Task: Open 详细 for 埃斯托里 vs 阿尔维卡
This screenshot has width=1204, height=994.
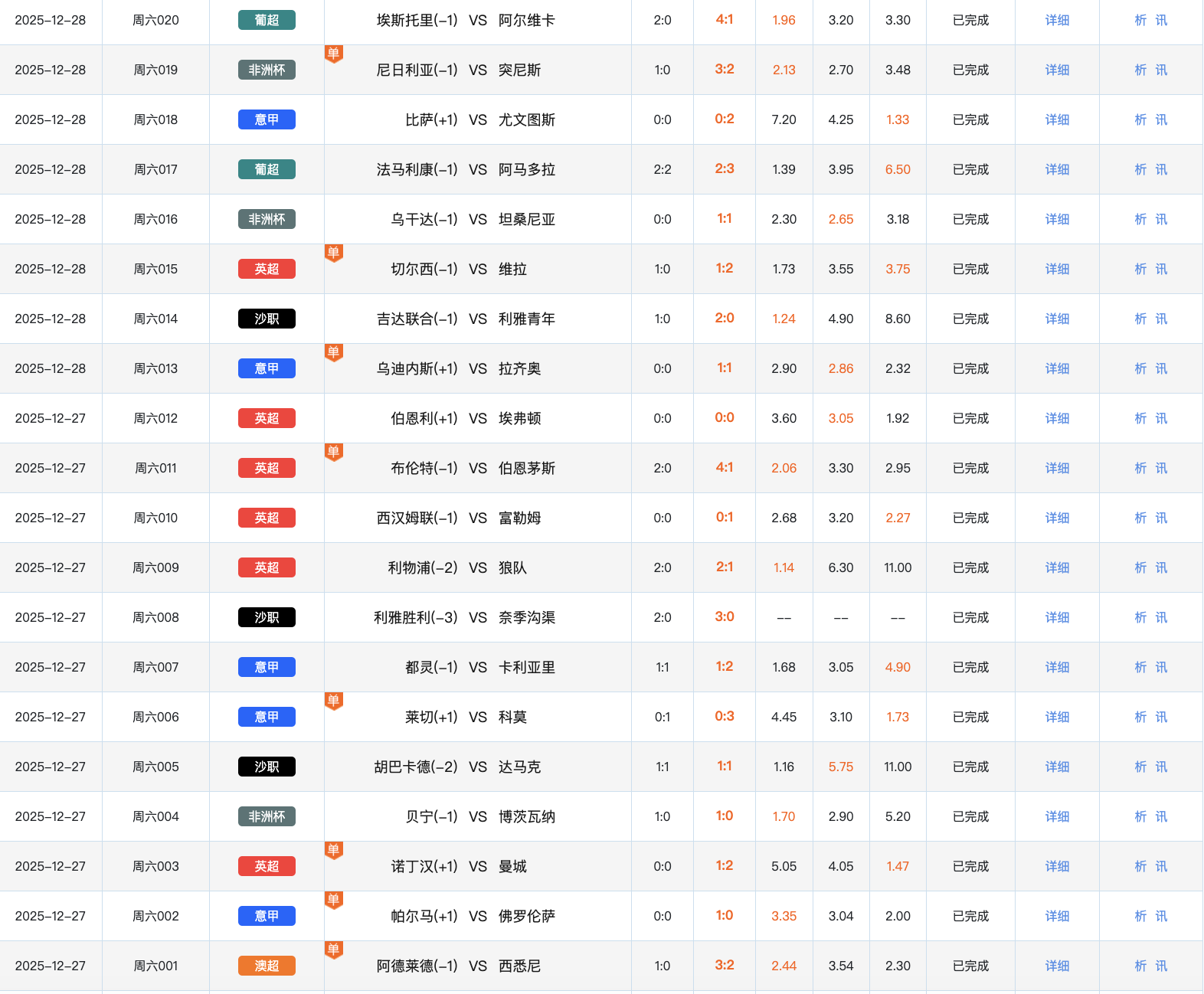Action: [1057, 20]
